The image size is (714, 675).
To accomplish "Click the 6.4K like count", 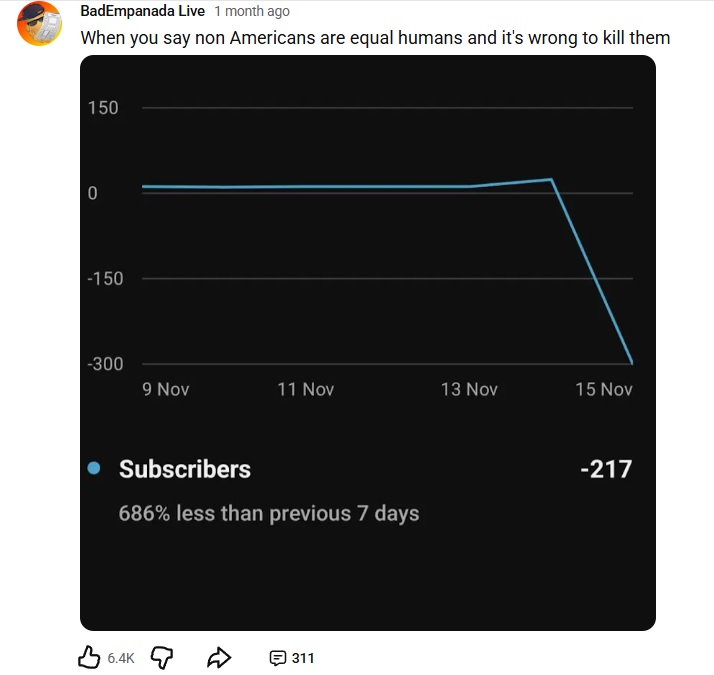I will 121,658.
